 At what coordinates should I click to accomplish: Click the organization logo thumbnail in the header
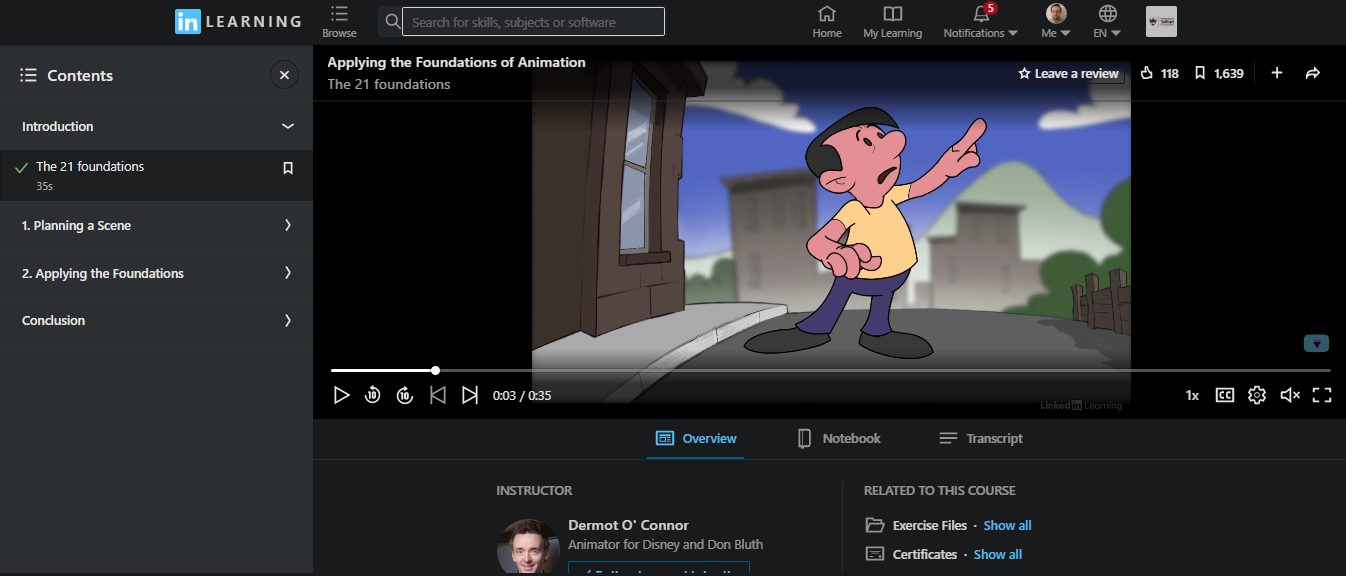point(1161,21)
